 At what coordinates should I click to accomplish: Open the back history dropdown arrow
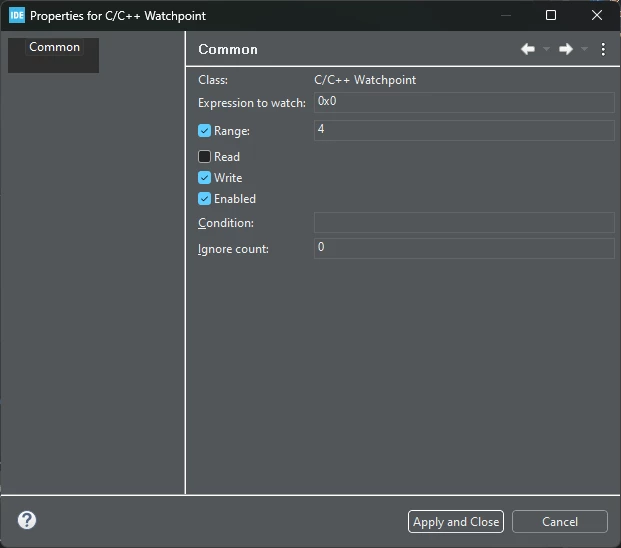click(546, 49)
